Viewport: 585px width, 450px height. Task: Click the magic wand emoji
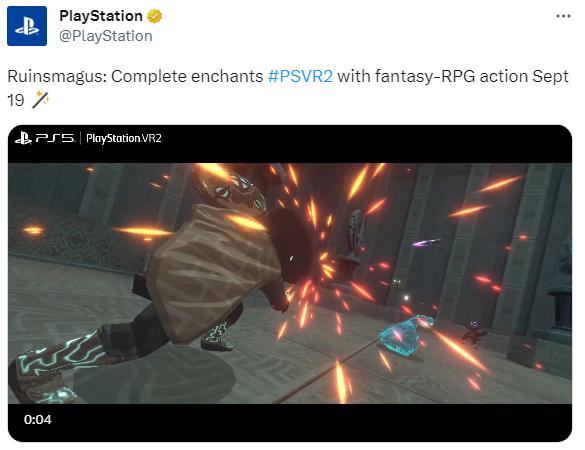pyautogui.click(x=41, y=100)
